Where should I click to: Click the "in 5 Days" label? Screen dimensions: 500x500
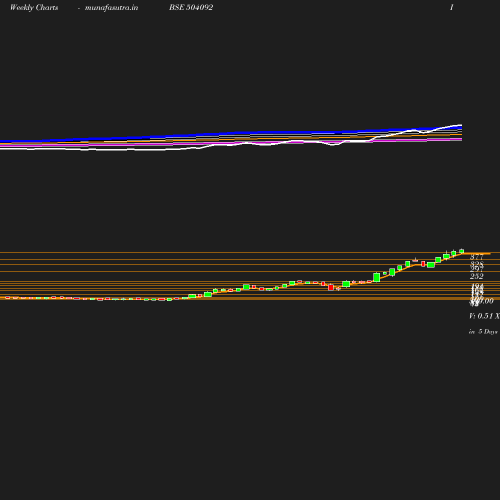[x=483, y=332]
